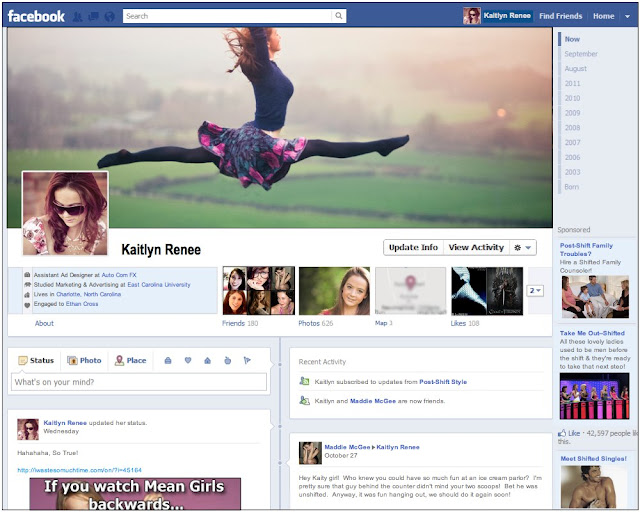Click the About link
This screenshot has width=640, height=512.
[x=44, y=323]
